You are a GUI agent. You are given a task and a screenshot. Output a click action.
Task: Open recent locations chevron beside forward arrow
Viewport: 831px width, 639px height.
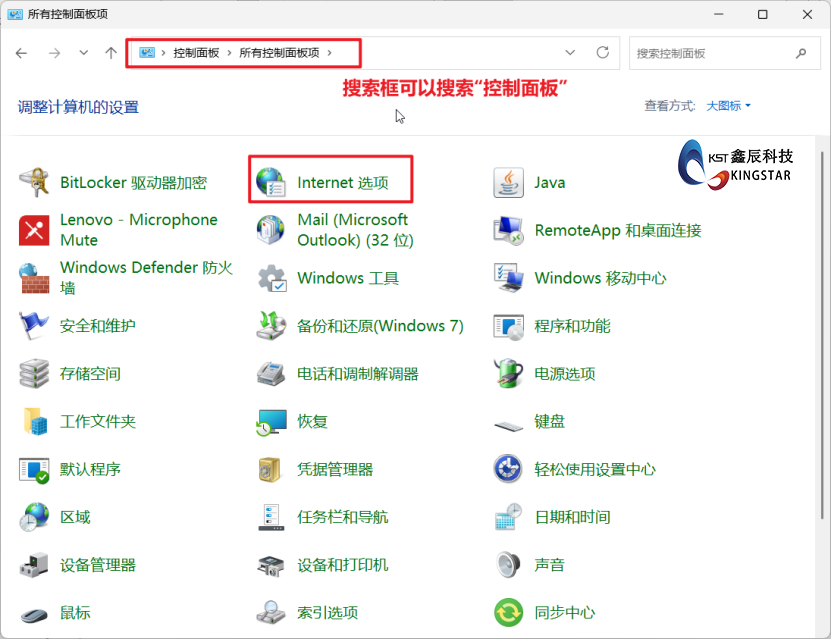point(84,53)
